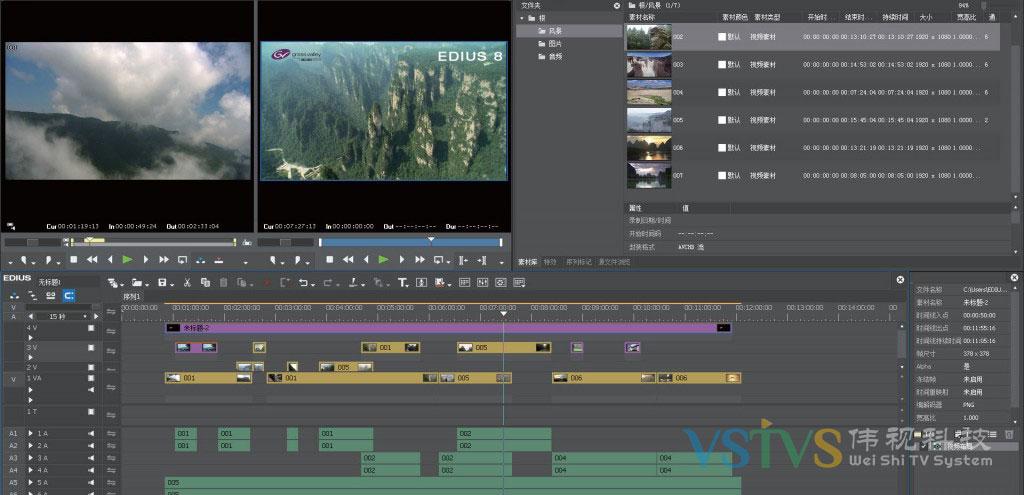
Task: Click the scissors cut icon in timeline toolbar
Action: 186,283
